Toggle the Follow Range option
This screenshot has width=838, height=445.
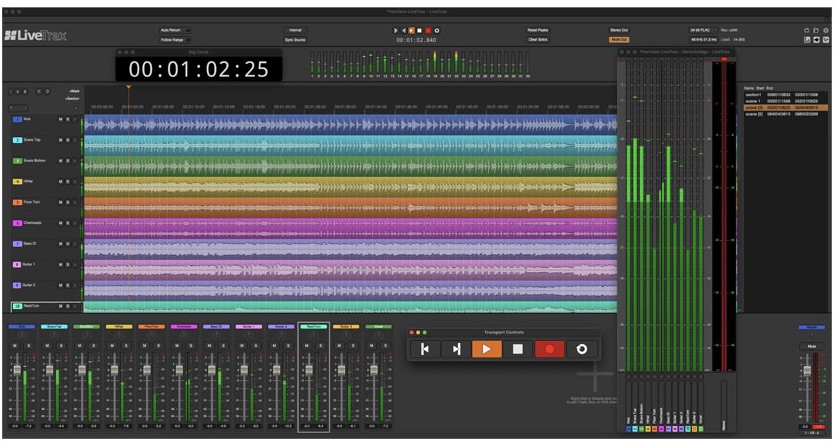click(174, 40)
